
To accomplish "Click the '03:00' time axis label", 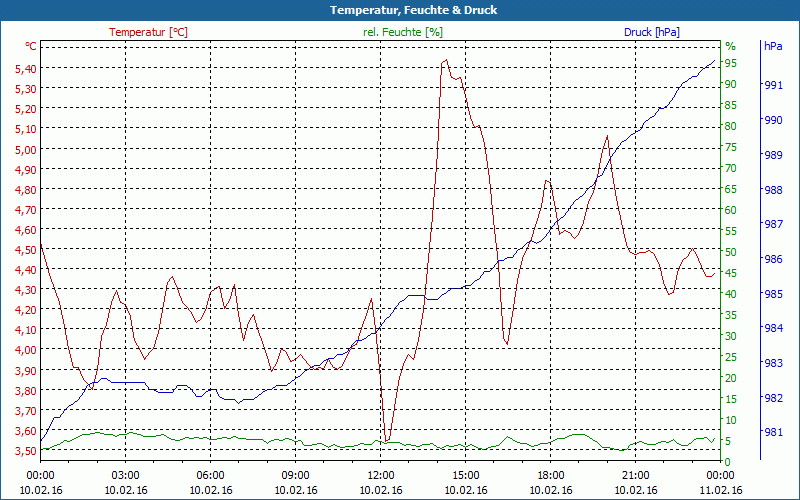I will 126,476.
